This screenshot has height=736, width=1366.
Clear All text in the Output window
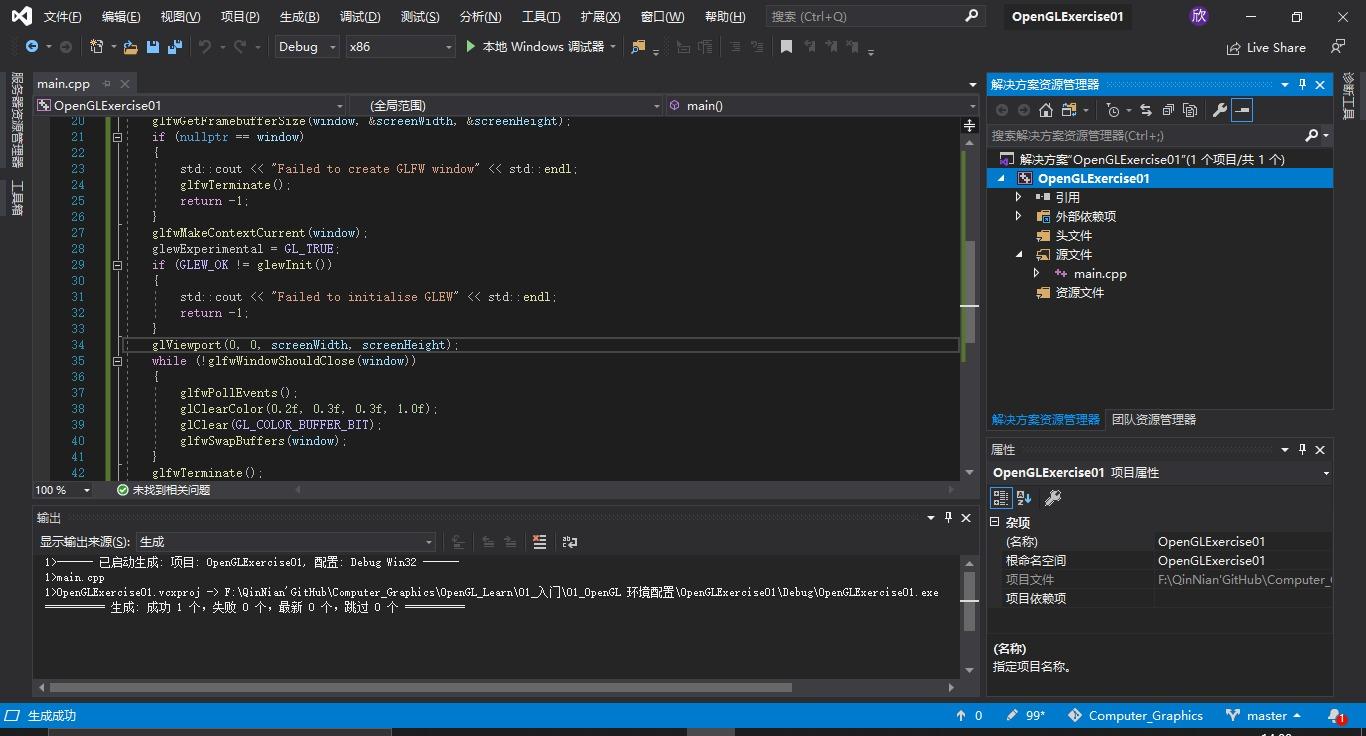539,542
